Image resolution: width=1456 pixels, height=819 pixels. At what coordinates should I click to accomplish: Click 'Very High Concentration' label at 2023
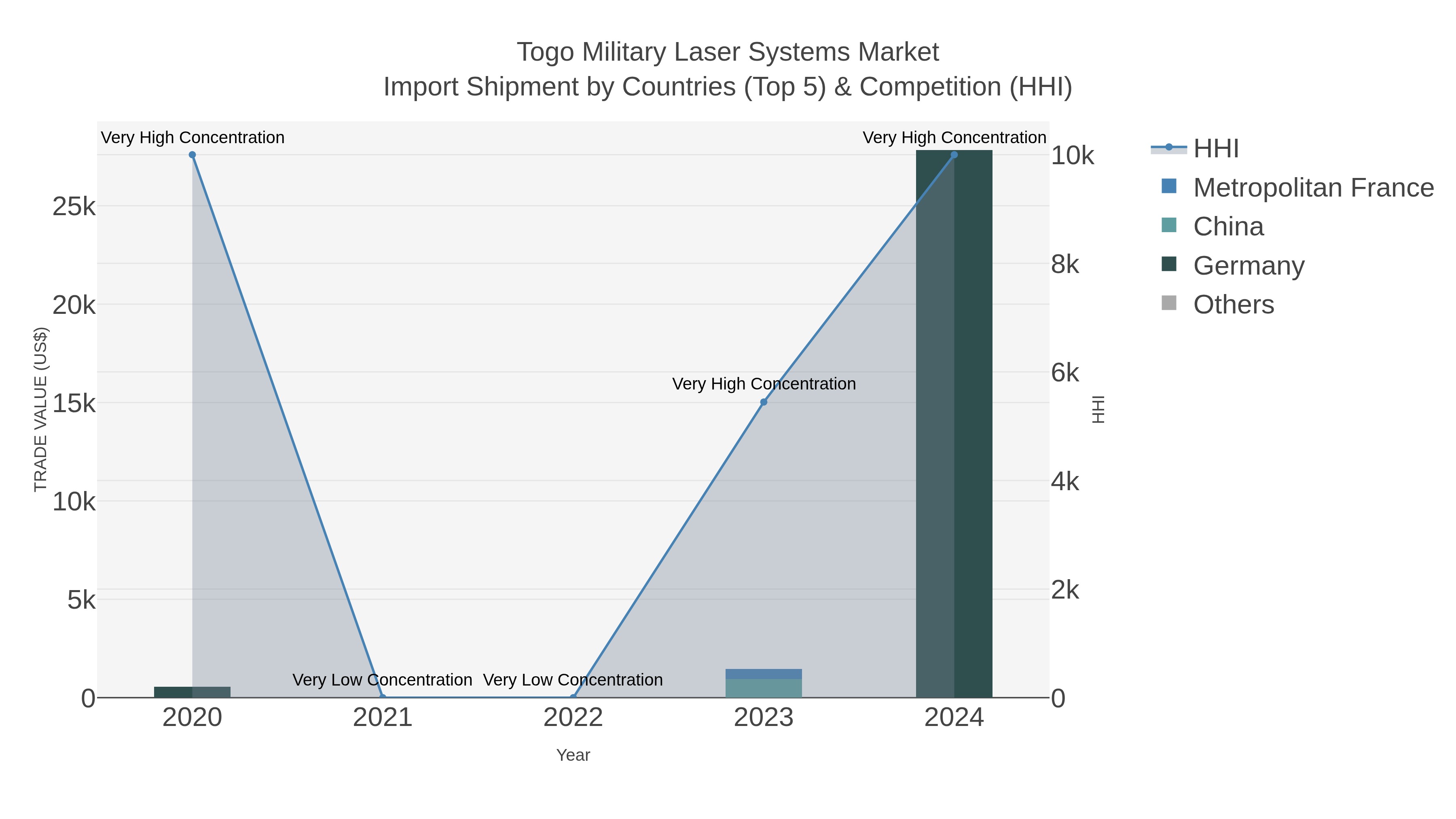click(764, 384)
